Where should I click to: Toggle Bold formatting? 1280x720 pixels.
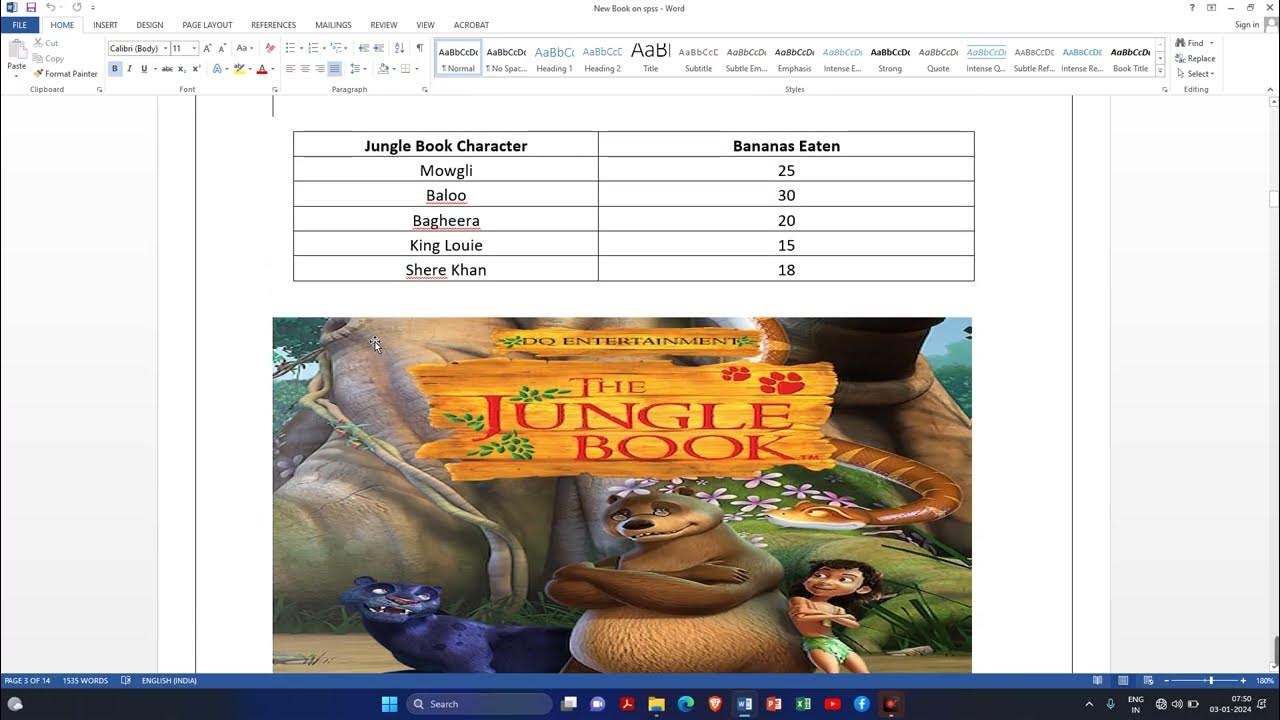[115, 69]
